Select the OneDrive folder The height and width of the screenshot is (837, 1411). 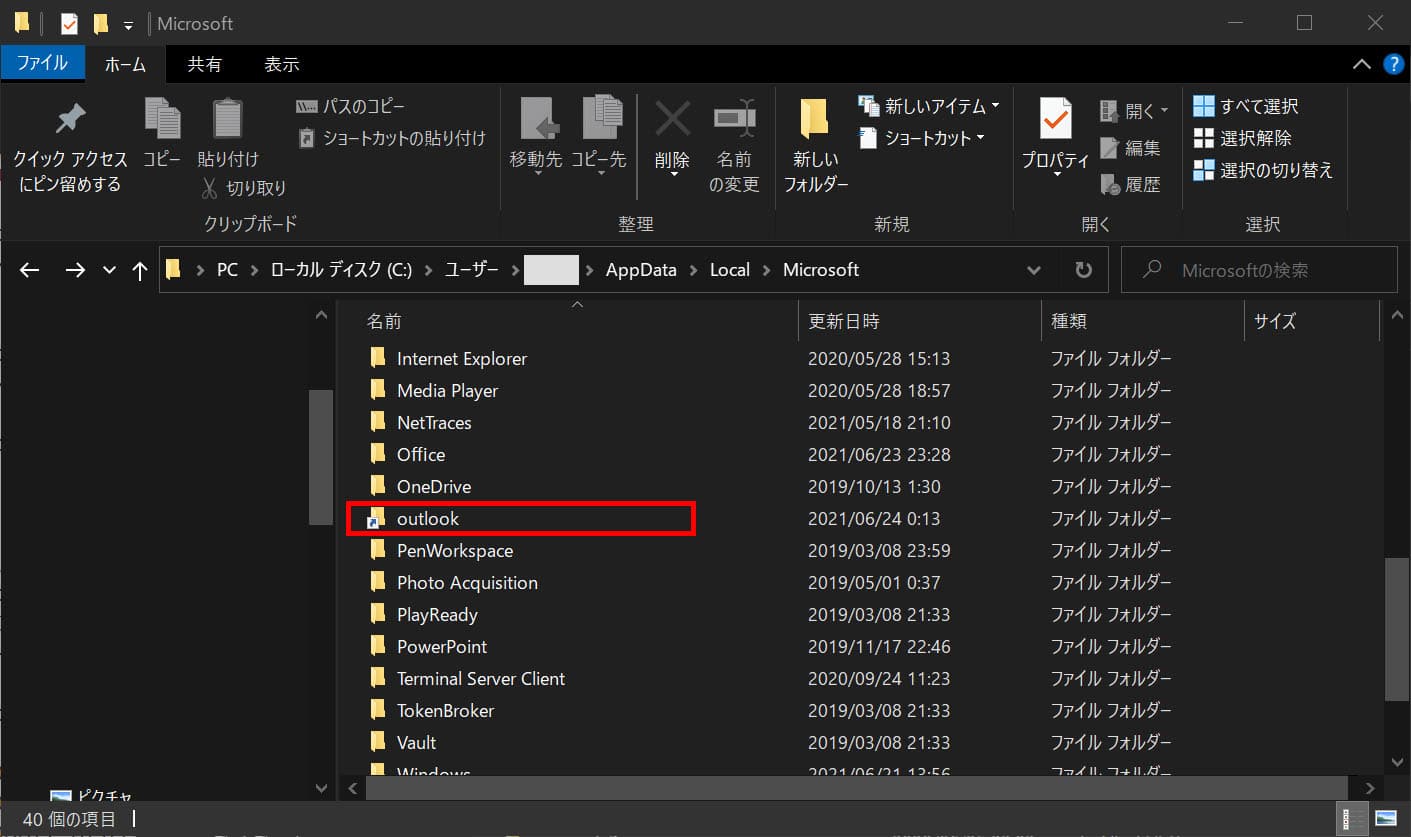click(x=434, y=486)
